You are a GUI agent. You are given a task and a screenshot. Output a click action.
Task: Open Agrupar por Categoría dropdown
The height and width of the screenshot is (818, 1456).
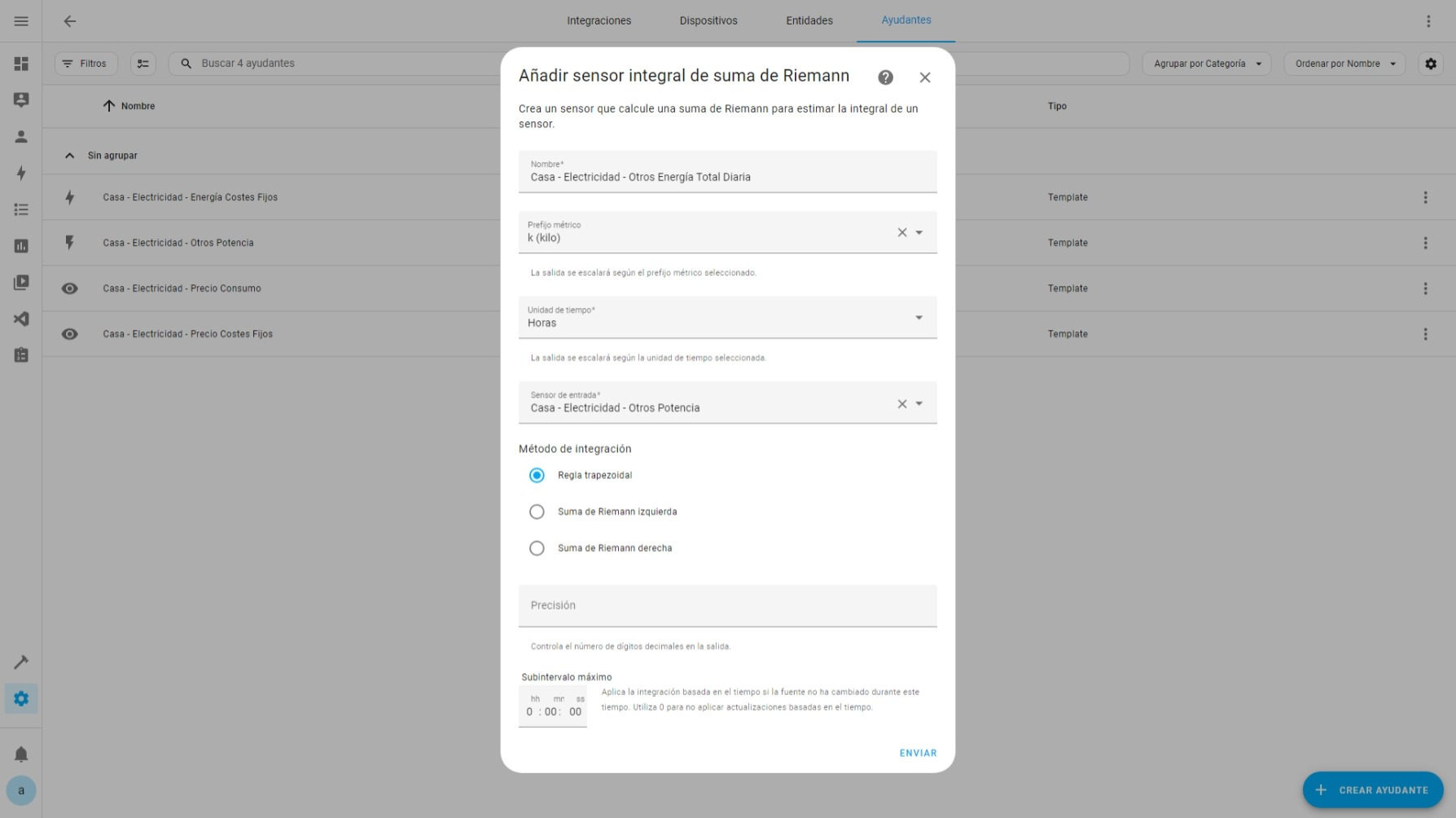1206,64
